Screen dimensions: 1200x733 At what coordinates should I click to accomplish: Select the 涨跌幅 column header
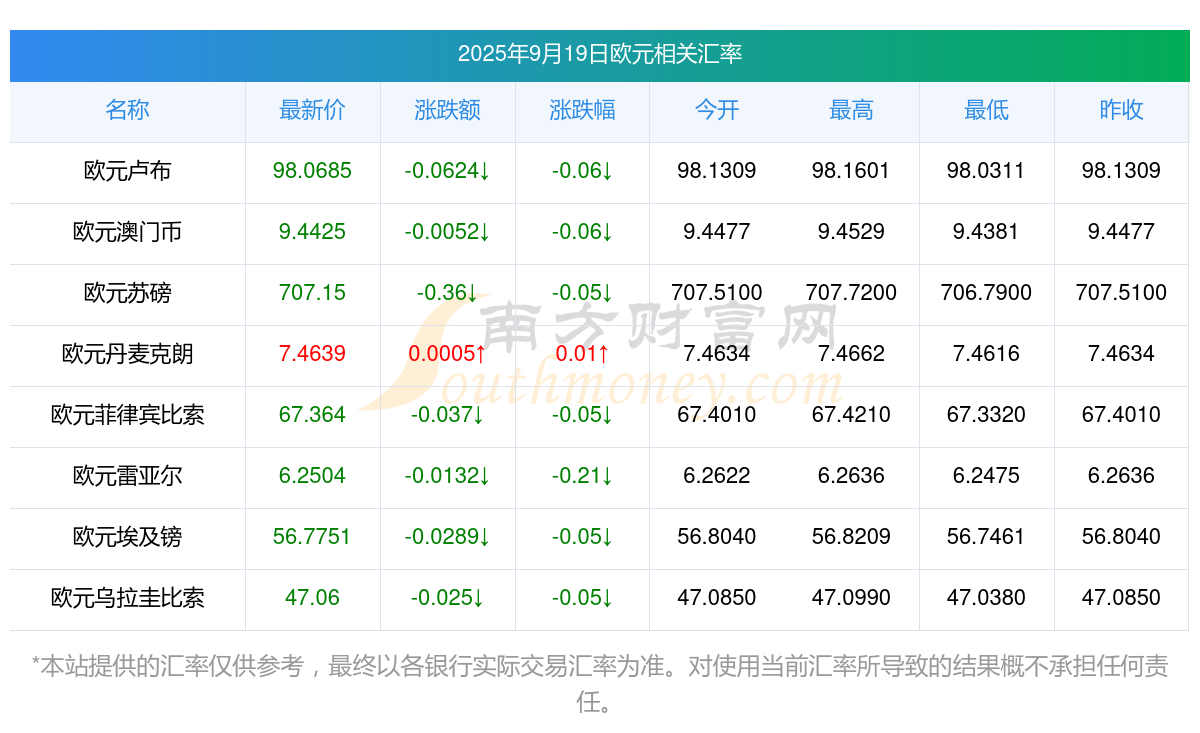click(x=582, y=110)
